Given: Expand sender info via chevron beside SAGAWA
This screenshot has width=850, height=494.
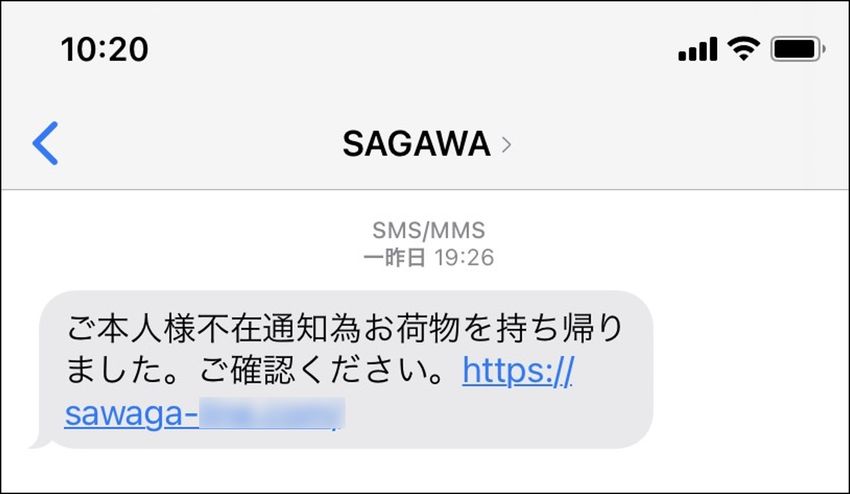Looking at the screenshot, I should (x=506, y=145).
